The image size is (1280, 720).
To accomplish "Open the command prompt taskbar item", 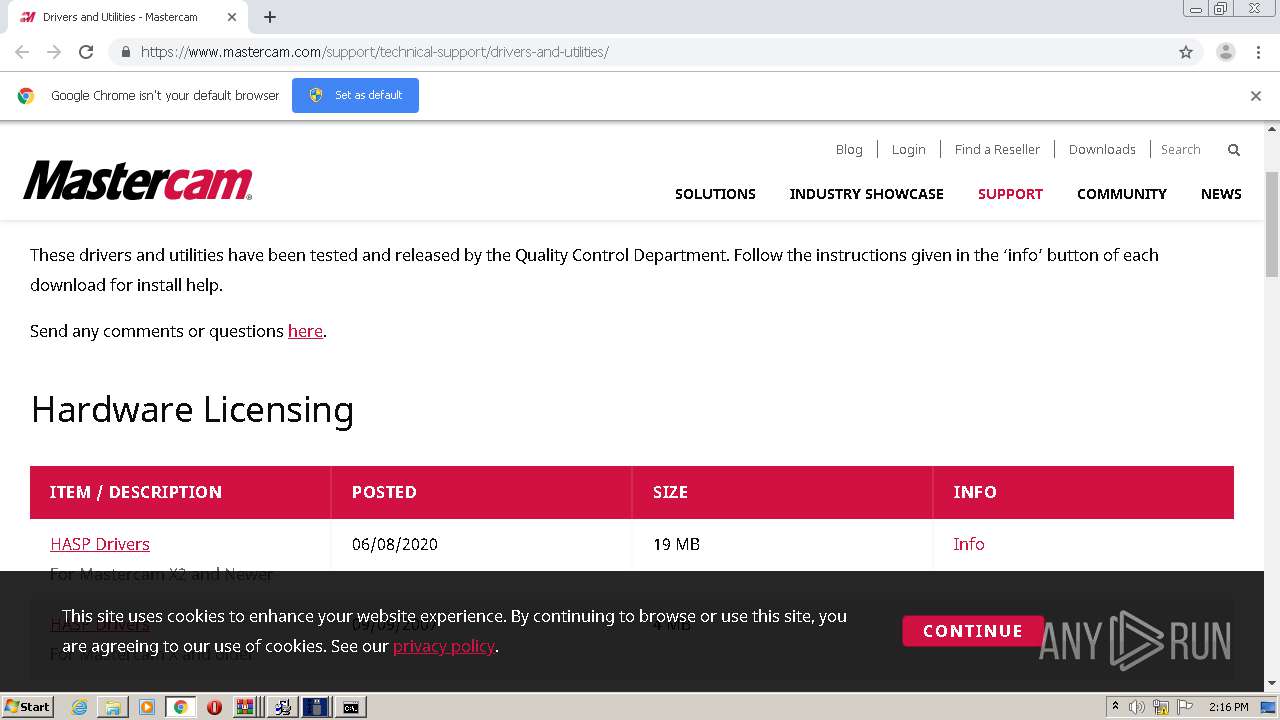I will pyautogui.click(x=351, y=707).
